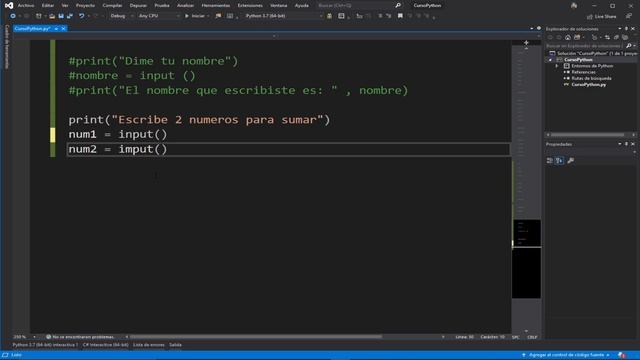Pin the CursoPython.py tab
The image size is (640, 360).
point(56,29)
